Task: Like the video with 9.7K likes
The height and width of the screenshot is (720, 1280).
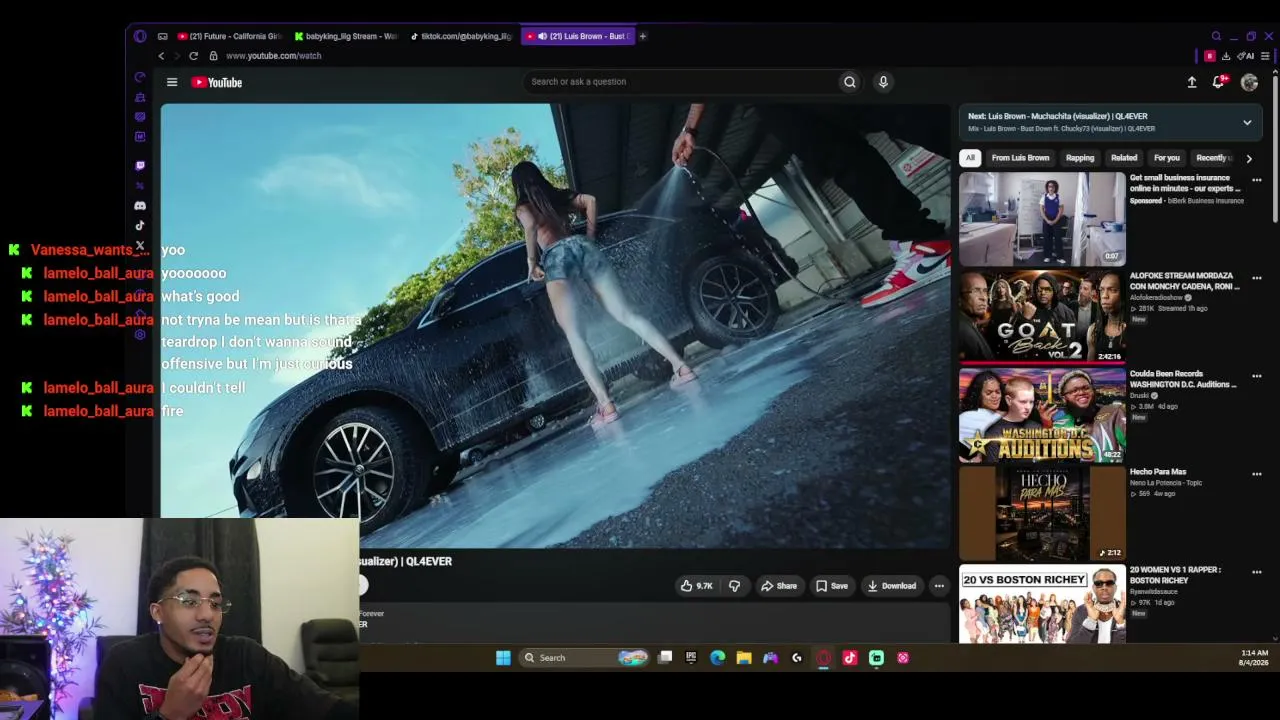Action: tap(696, 586)
